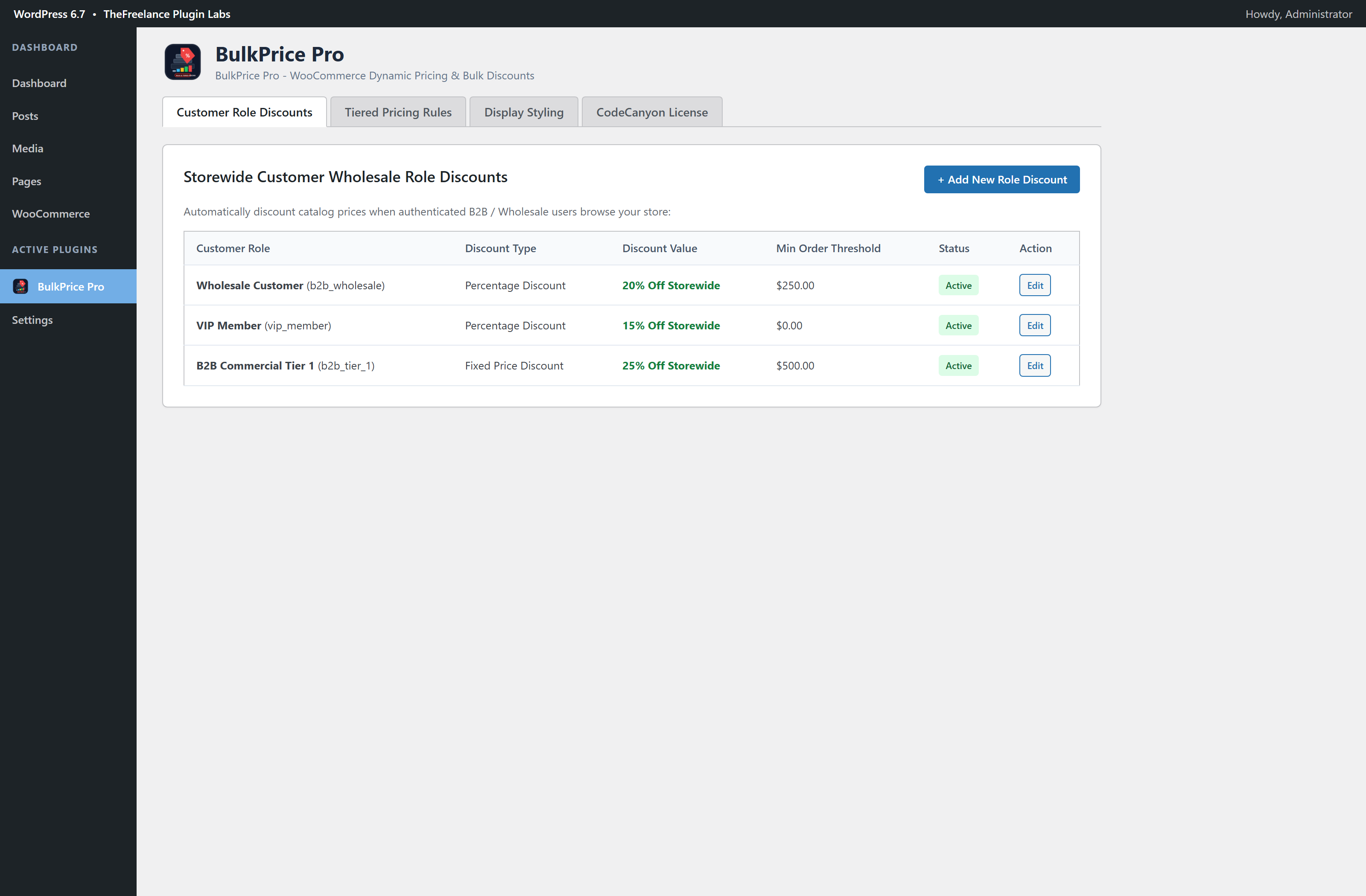Click B2B Commercial Tier 1 (b2b_tier_1) role name
The width and height of the screenshot is (1366, 896).
(x=285, y=365)
